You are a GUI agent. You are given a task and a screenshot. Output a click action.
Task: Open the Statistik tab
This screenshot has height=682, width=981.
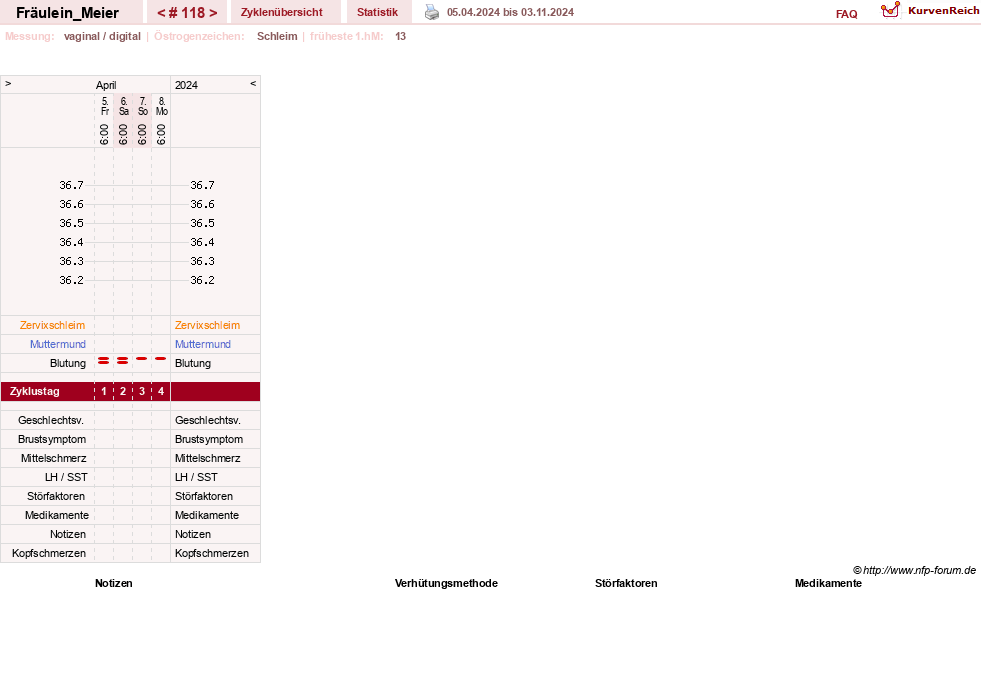[377, 12]
